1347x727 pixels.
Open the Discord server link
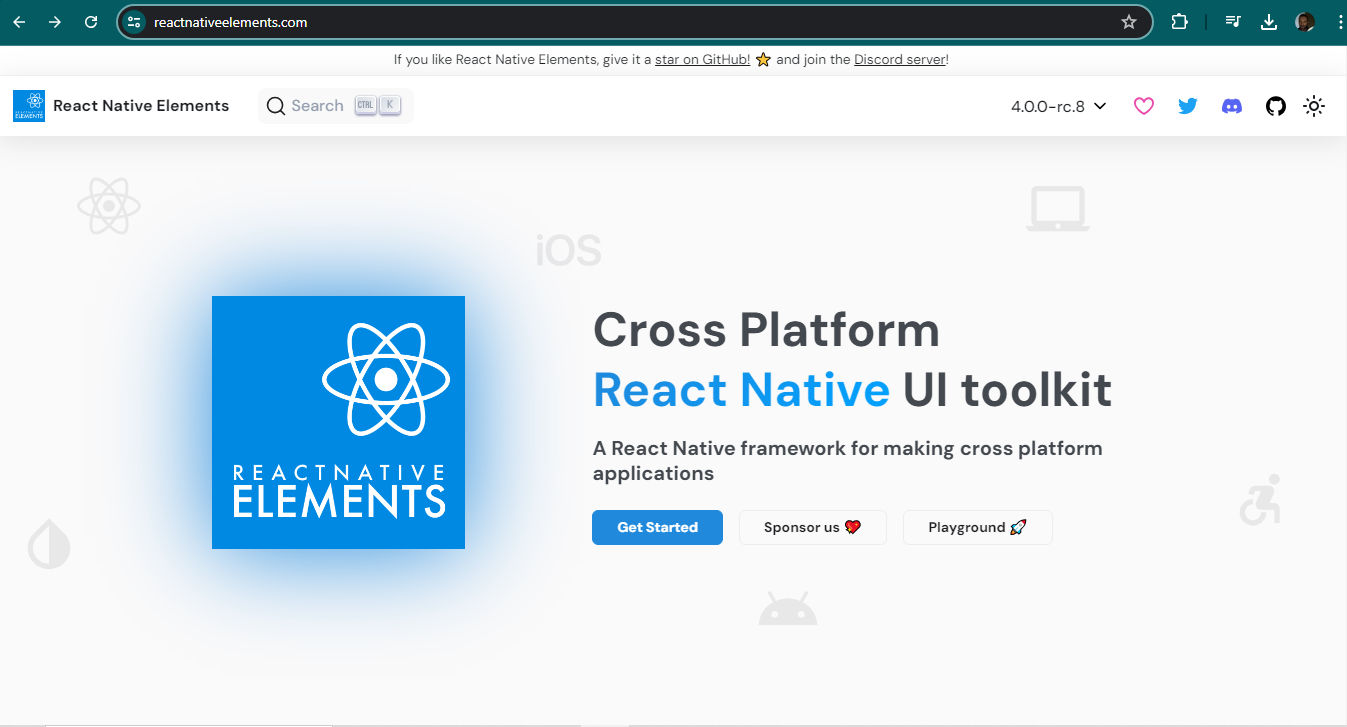(x=898, y=59)
